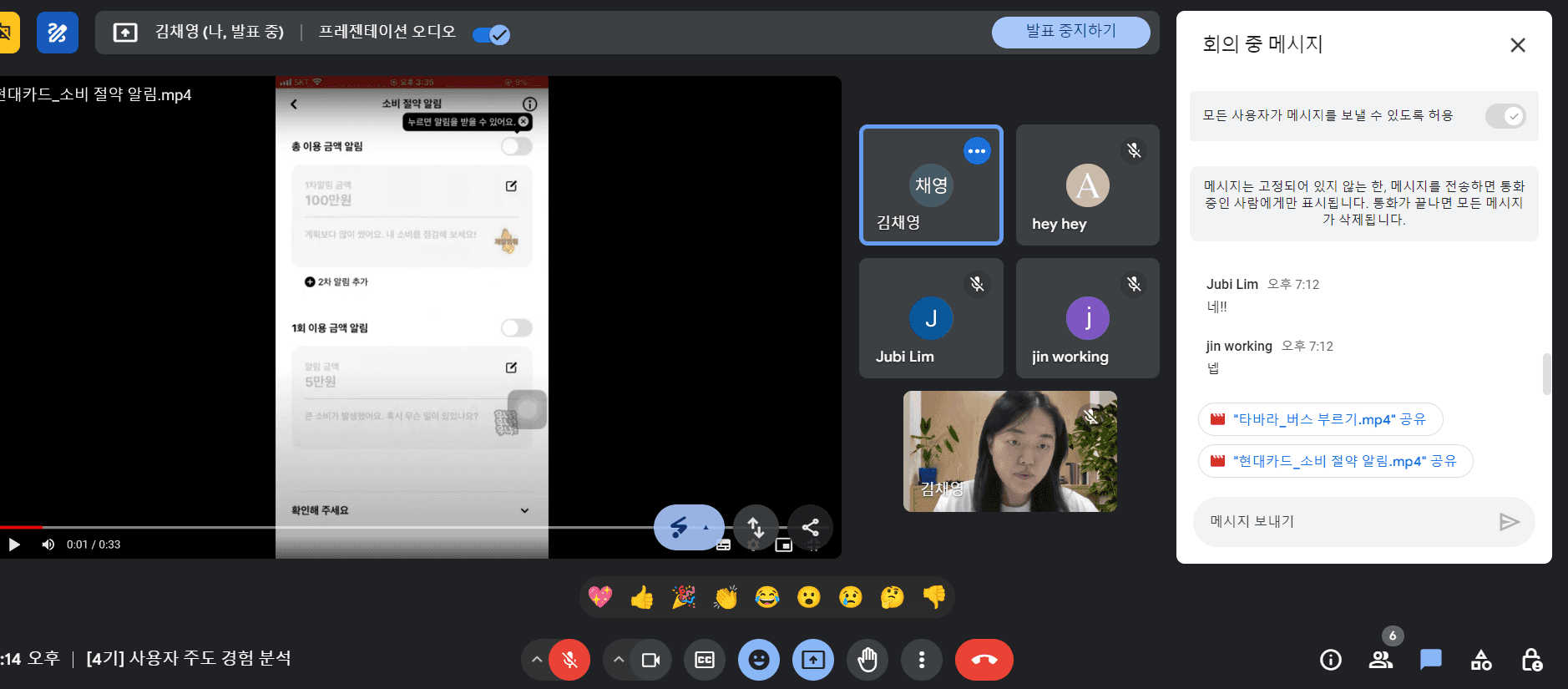Send the thinking face reaction
This screenshot has width=1568, height=689.
point(893,596)
